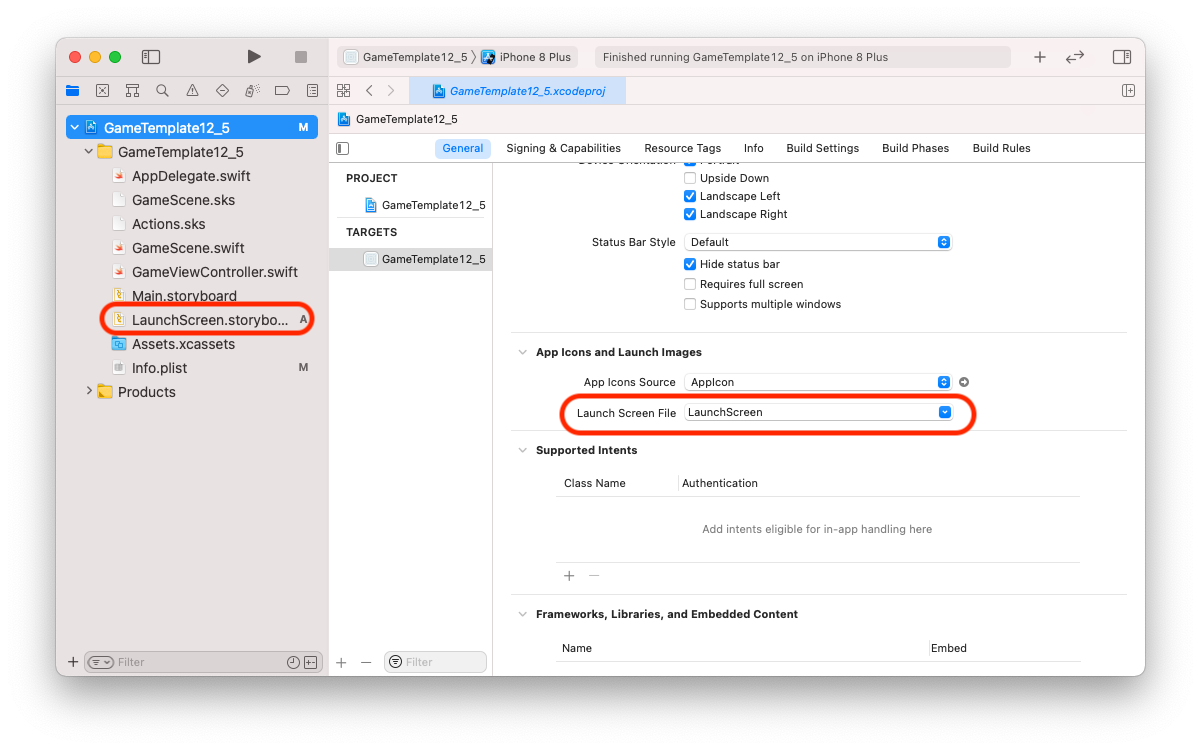Open the Test navigator diamond icon
This screenshot has height=750, width=1201.
click(222, 90)
